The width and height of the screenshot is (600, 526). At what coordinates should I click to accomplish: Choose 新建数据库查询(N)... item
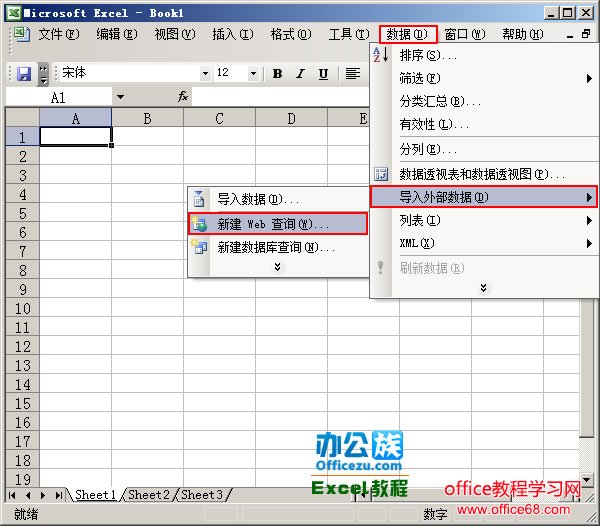pyautogui.click(x=278, y=248)
